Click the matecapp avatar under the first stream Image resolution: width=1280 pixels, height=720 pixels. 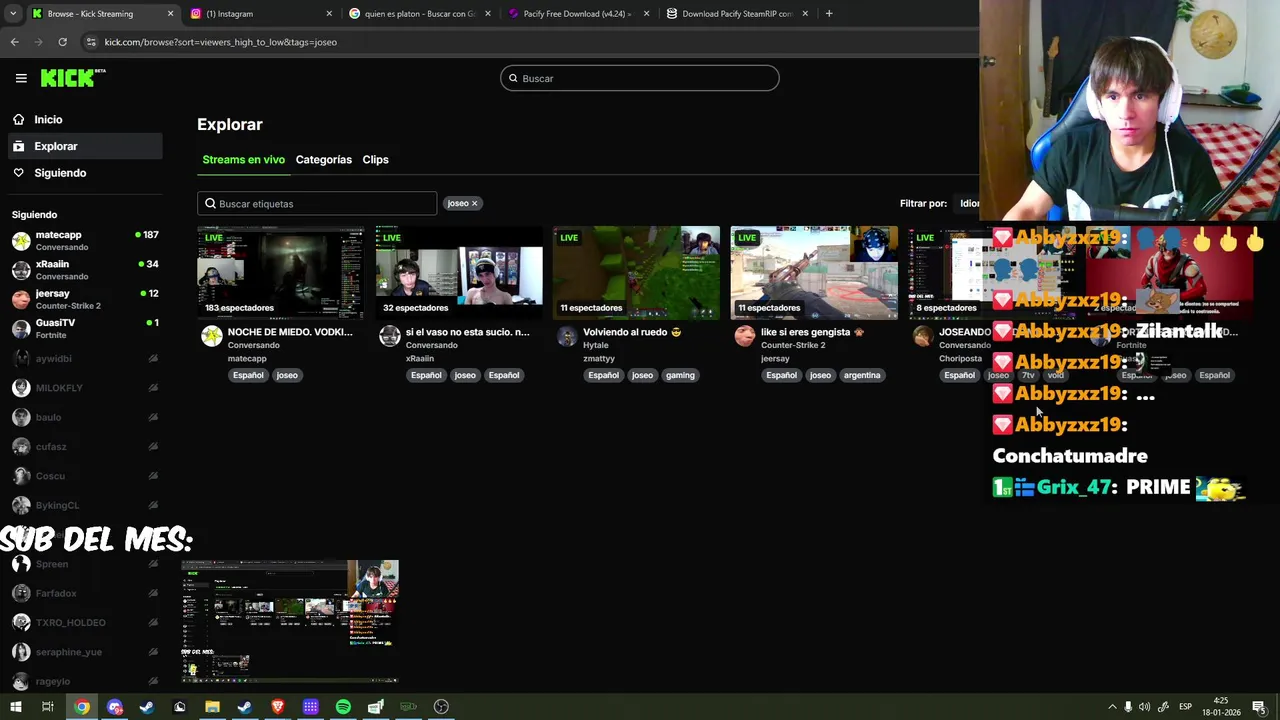(212, 336)
